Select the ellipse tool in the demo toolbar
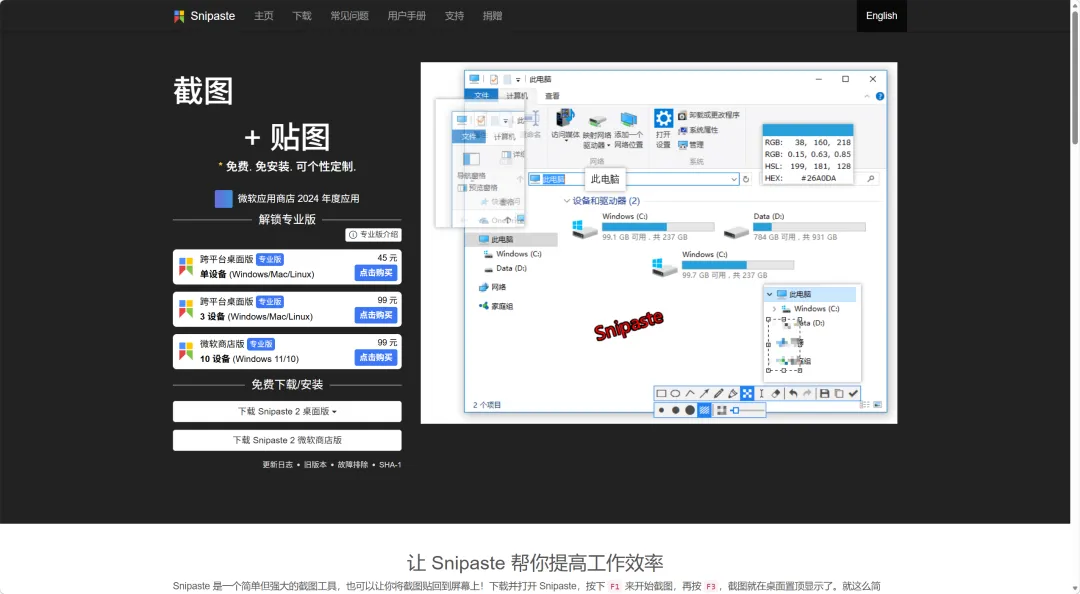 676,393
